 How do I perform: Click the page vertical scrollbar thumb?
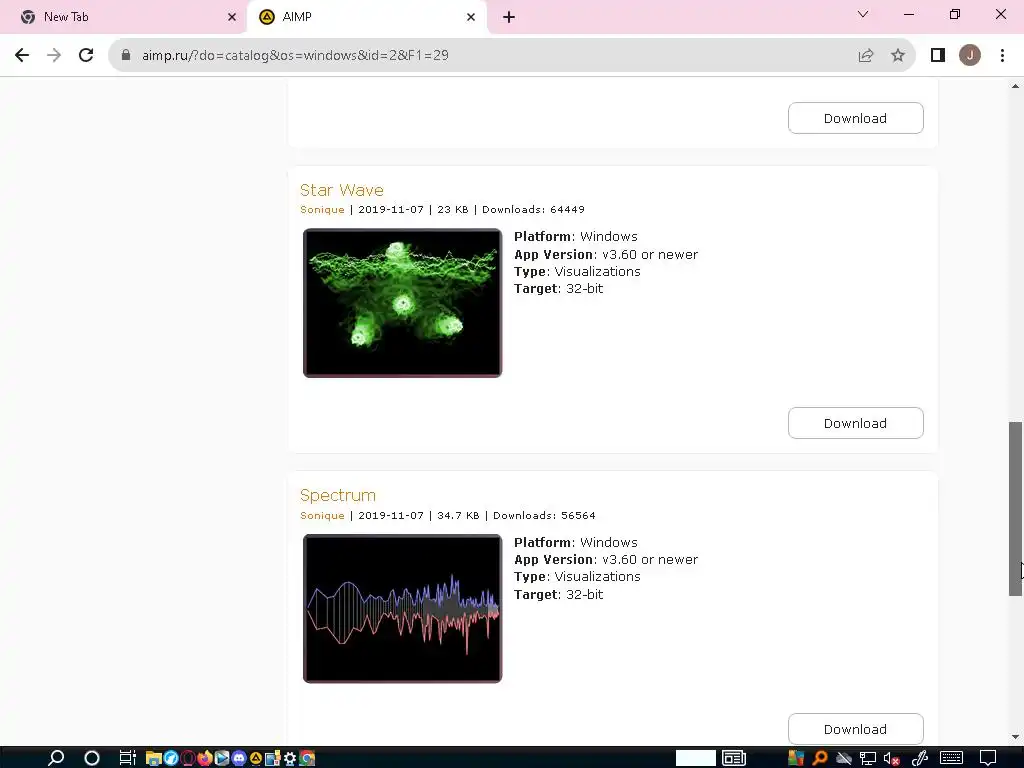[1015, 509]
